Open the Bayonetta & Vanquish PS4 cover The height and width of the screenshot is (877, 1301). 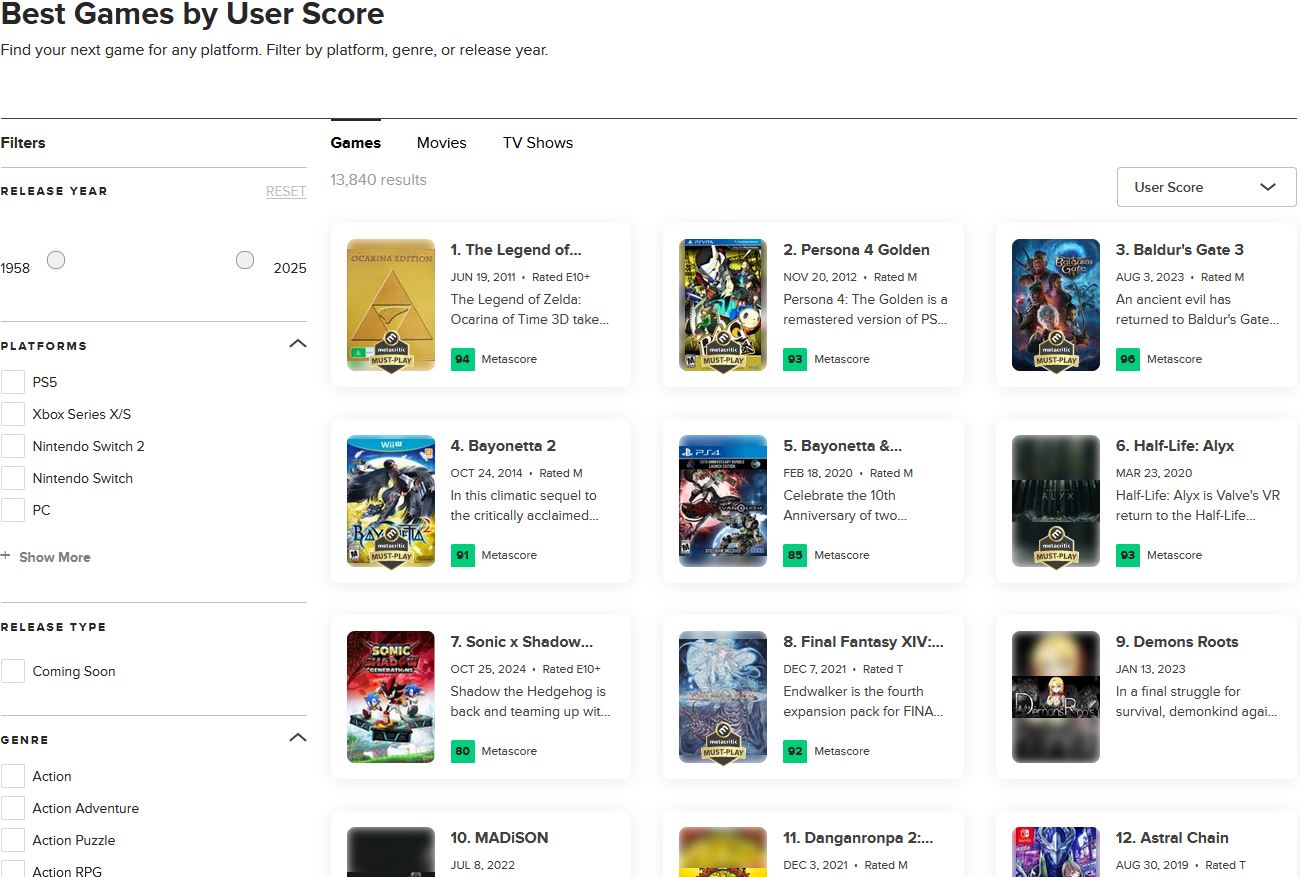[723, 501]
